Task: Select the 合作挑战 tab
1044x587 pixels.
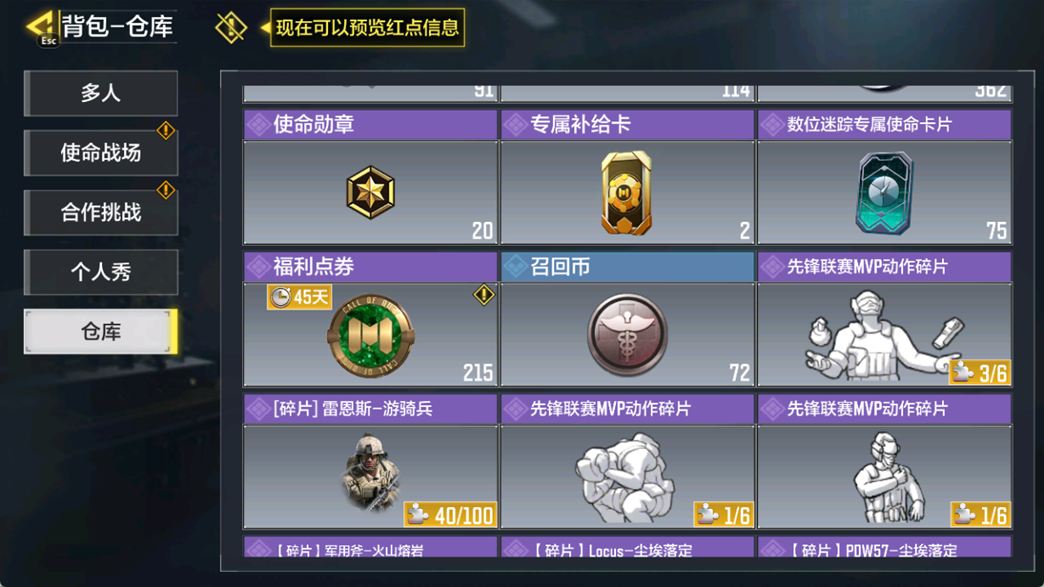Action: tap(101, 212)
